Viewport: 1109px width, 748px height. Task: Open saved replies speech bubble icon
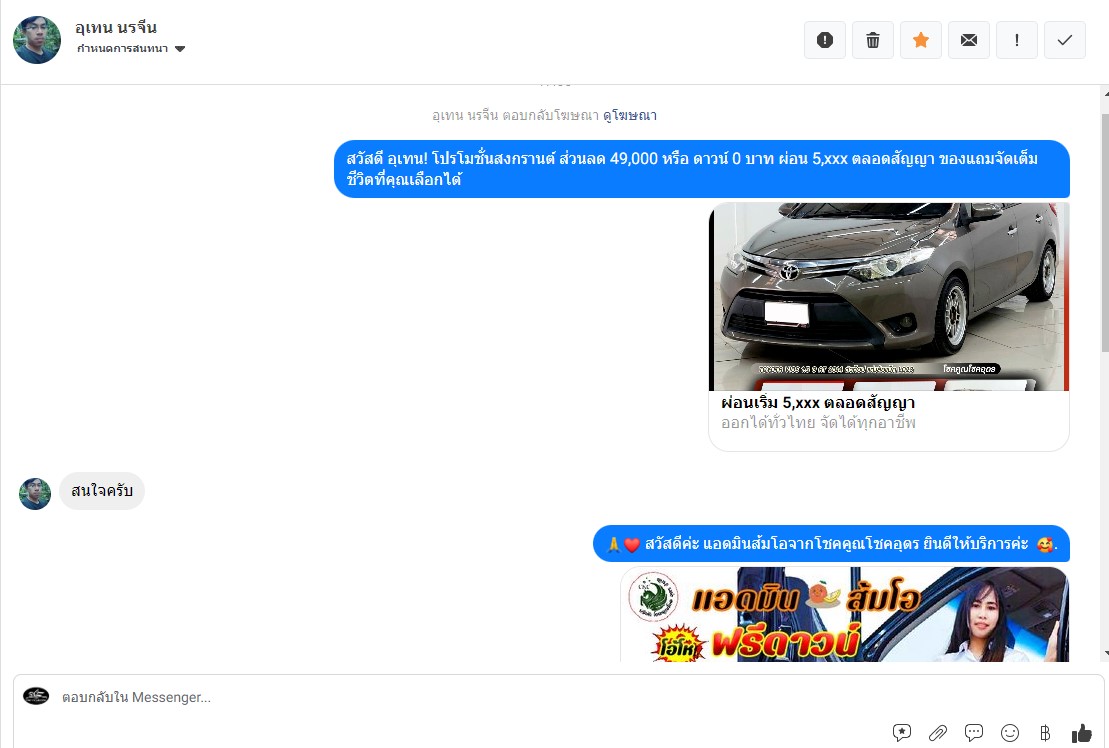(x=974, y=733)
